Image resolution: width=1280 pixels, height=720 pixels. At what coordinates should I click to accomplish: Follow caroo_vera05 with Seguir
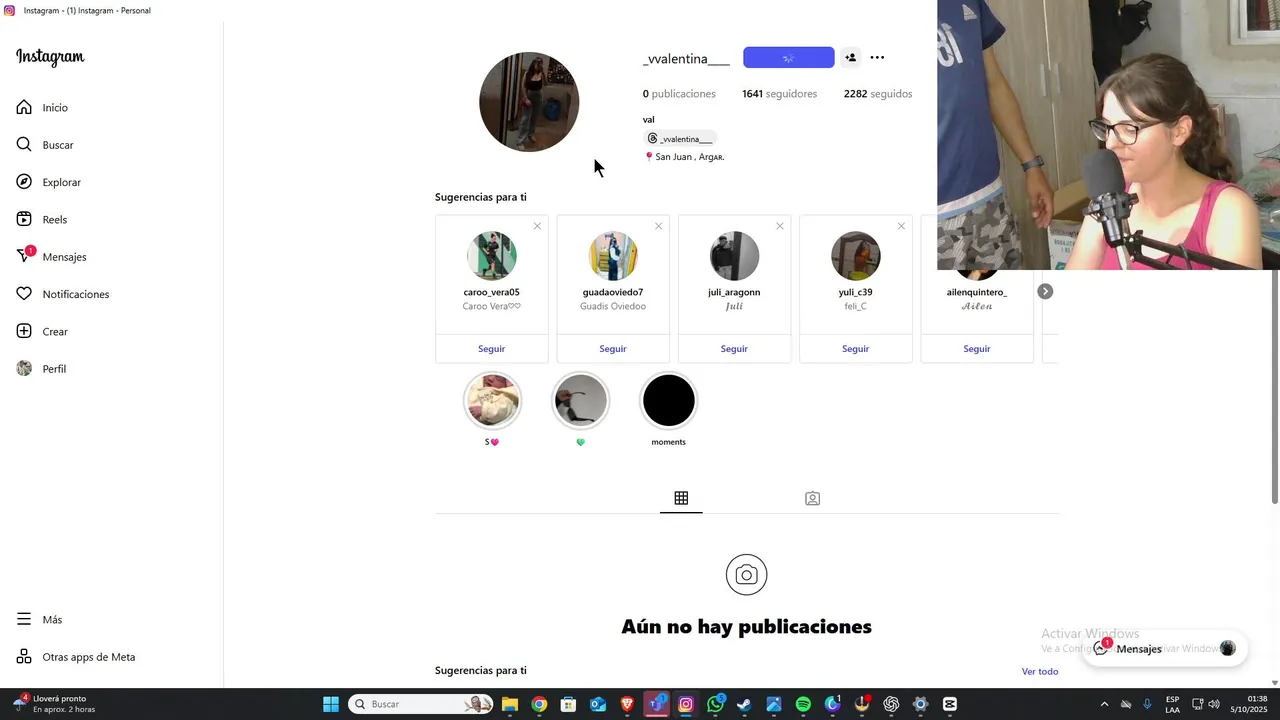tap(491, 349)
